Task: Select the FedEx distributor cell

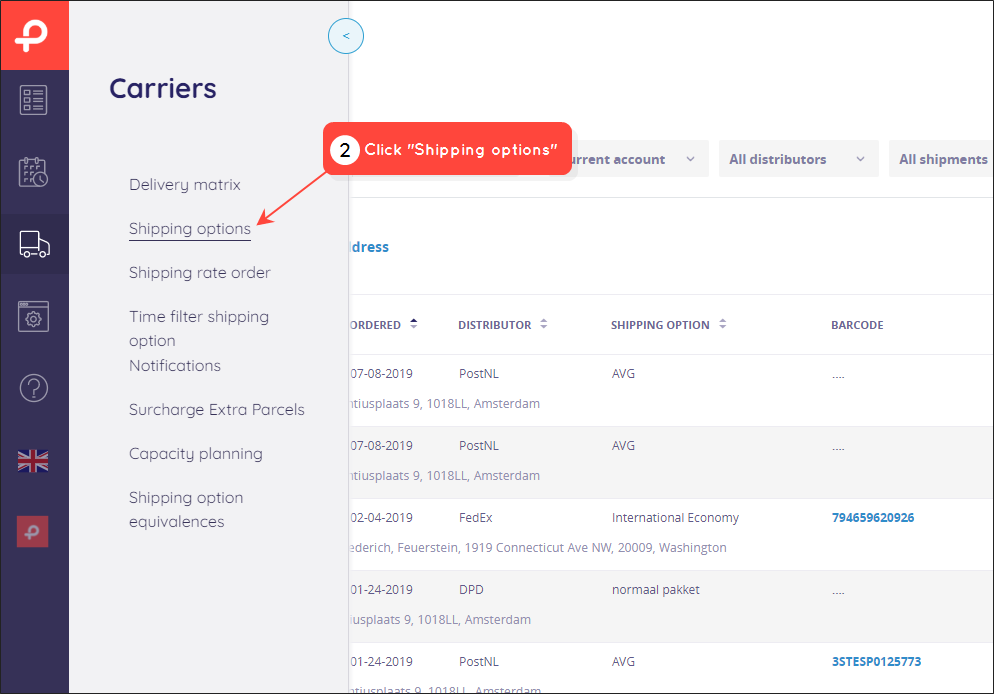Action: pyautogui.click(x=475, y=518)
